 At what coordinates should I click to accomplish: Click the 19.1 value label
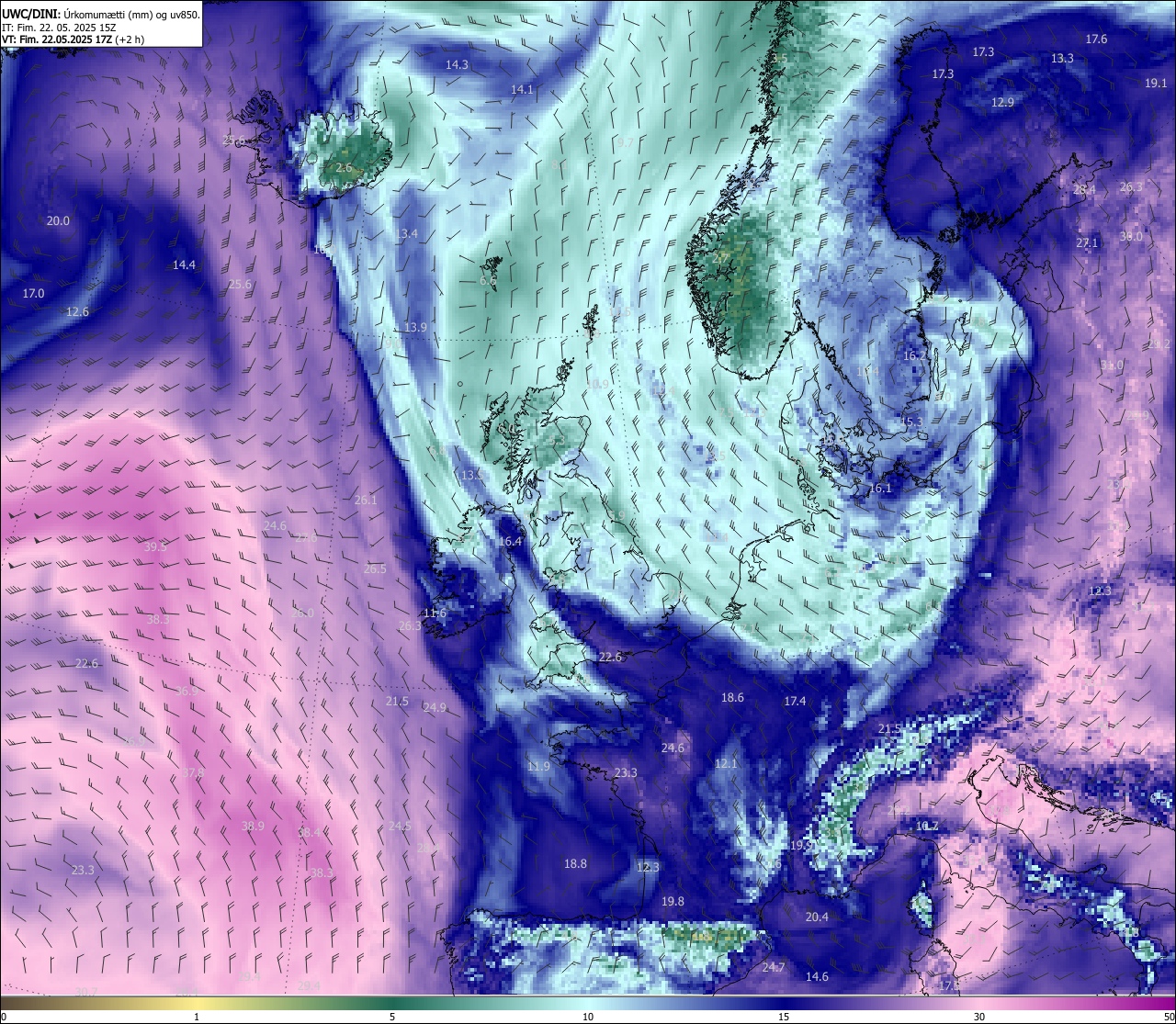(1156, 84)
